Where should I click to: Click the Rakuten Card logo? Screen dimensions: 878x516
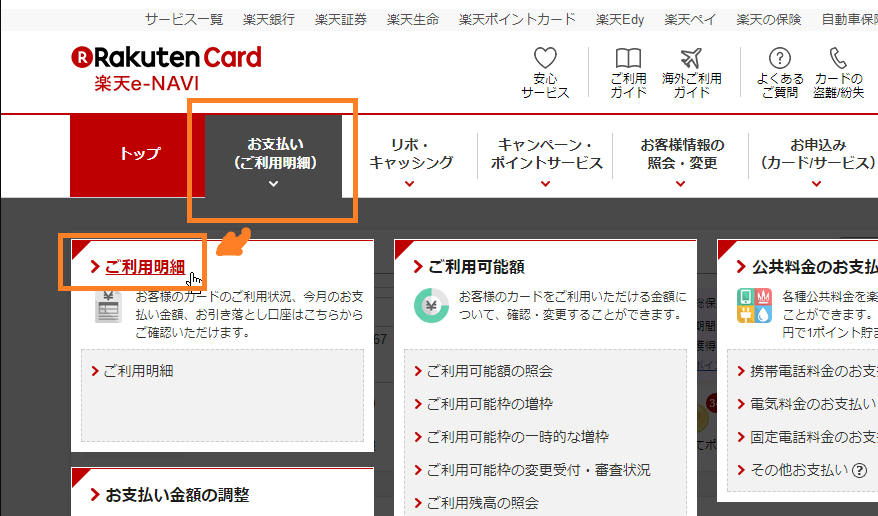click(166, 58)
